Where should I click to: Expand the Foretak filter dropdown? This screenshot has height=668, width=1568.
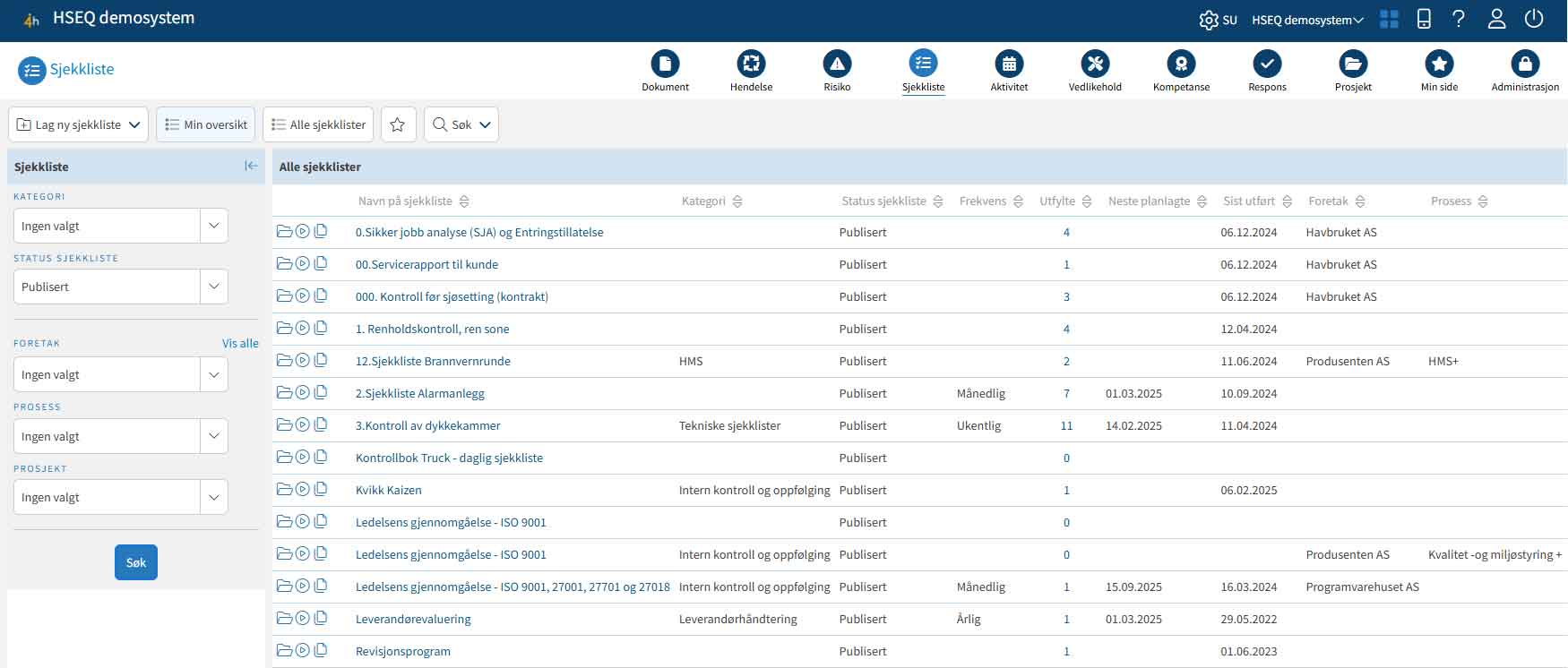point(213,374)
